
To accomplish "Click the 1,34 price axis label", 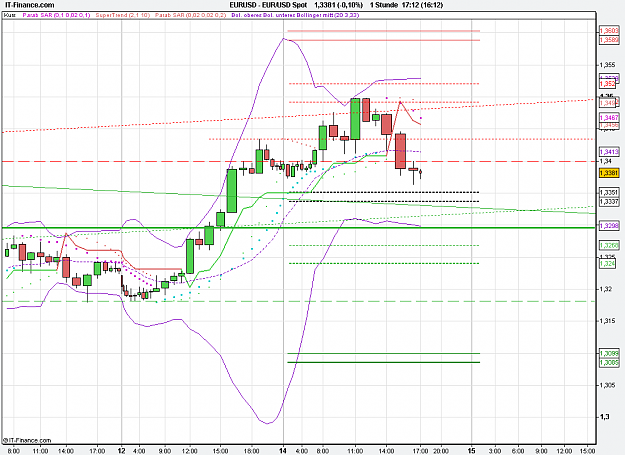I will [605, 161].
